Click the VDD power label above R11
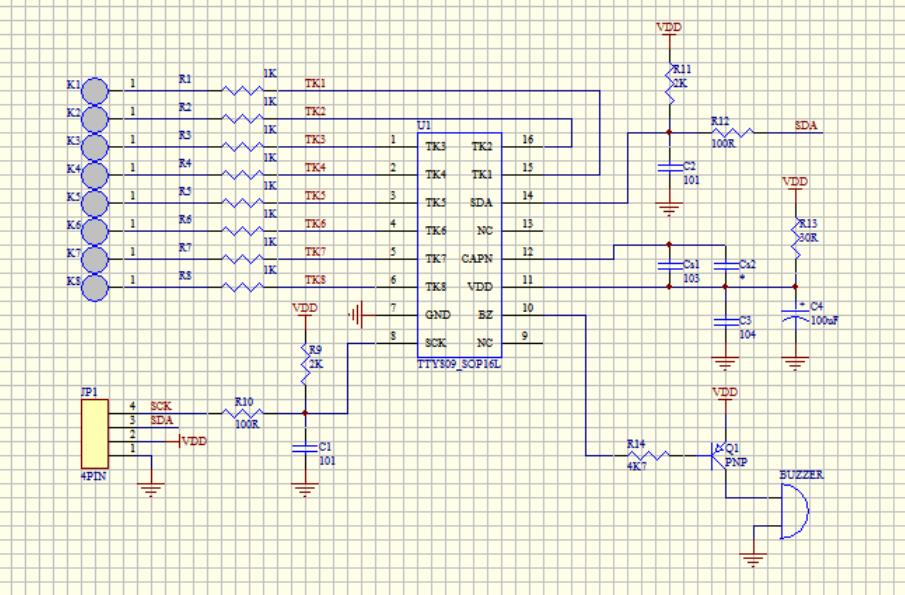Screen dimensions: 905x595 [669, 27]
